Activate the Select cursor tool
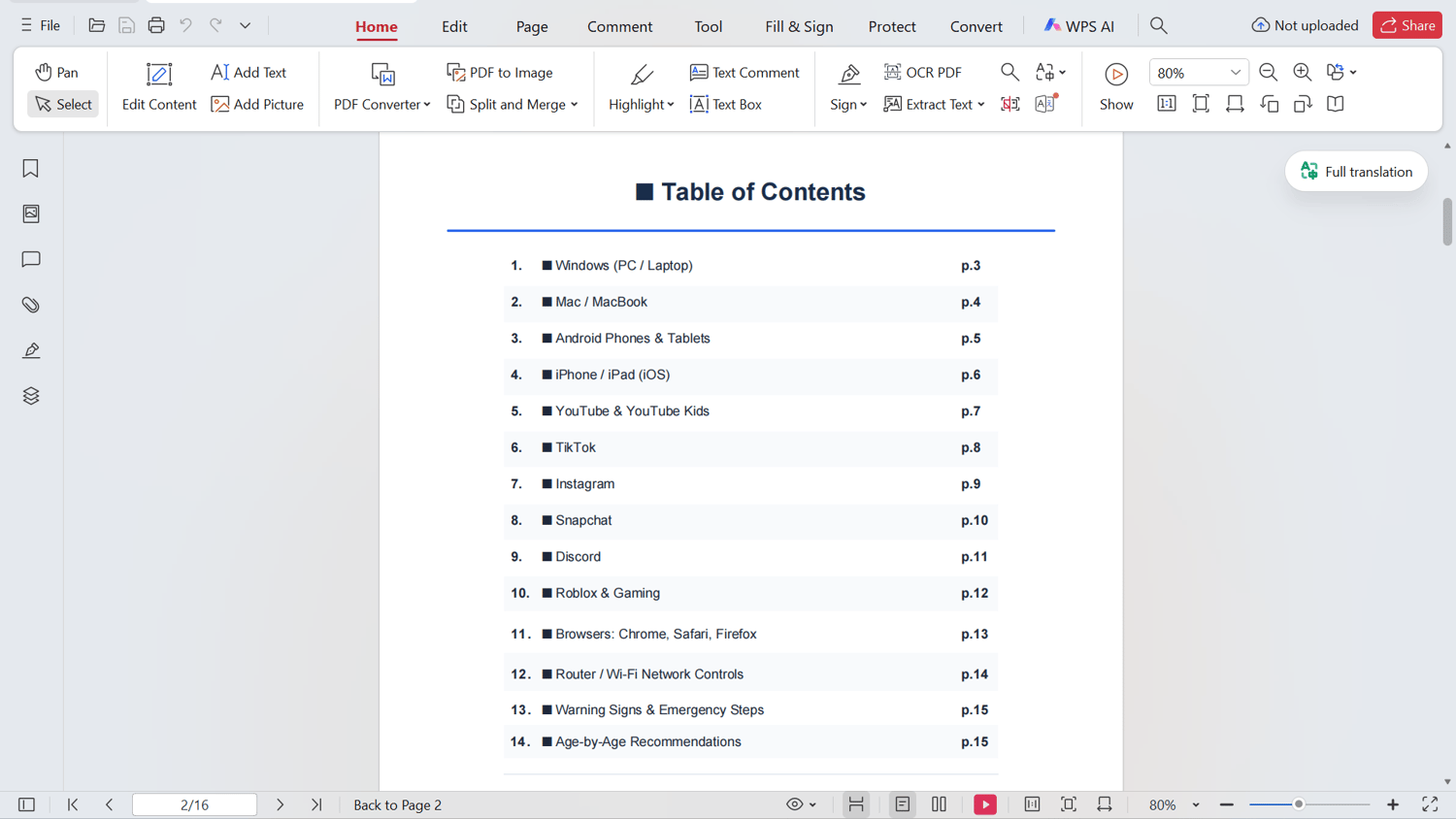The height and width of the screenshot is (819, 1456). (x=63, y=104)
